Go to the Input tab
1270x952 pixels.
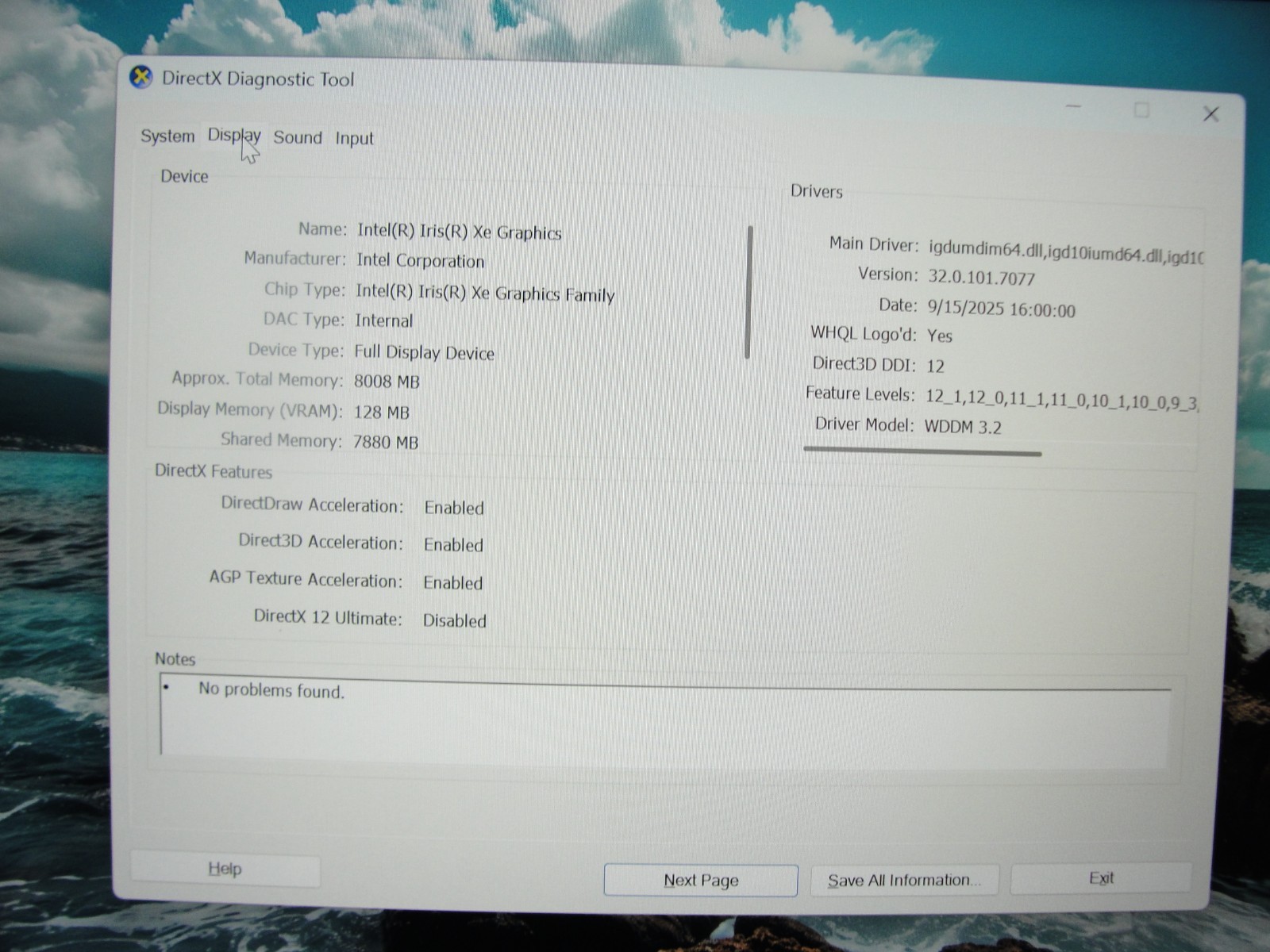[x=354, y=139]
